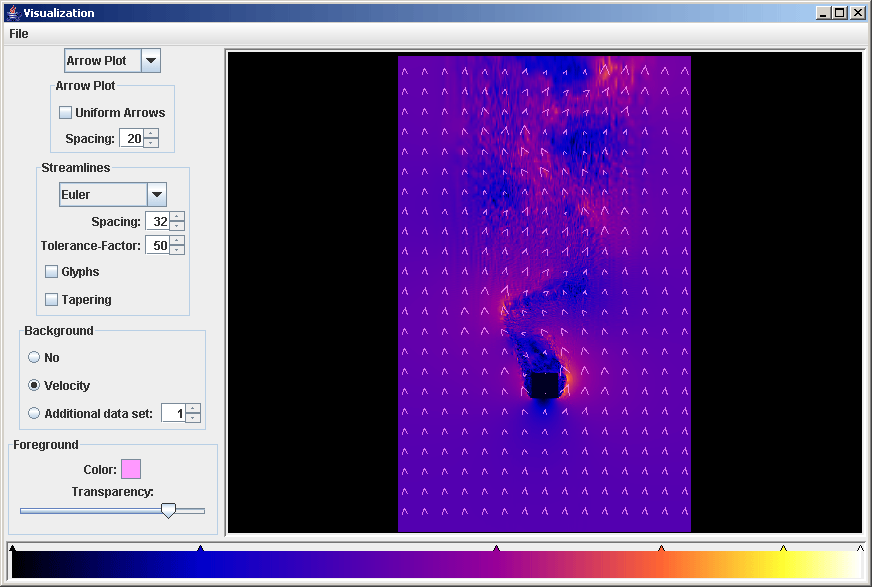Click the pink foreground color swatch
Viewport: 872px width, 587px height.
pos(131,469)
